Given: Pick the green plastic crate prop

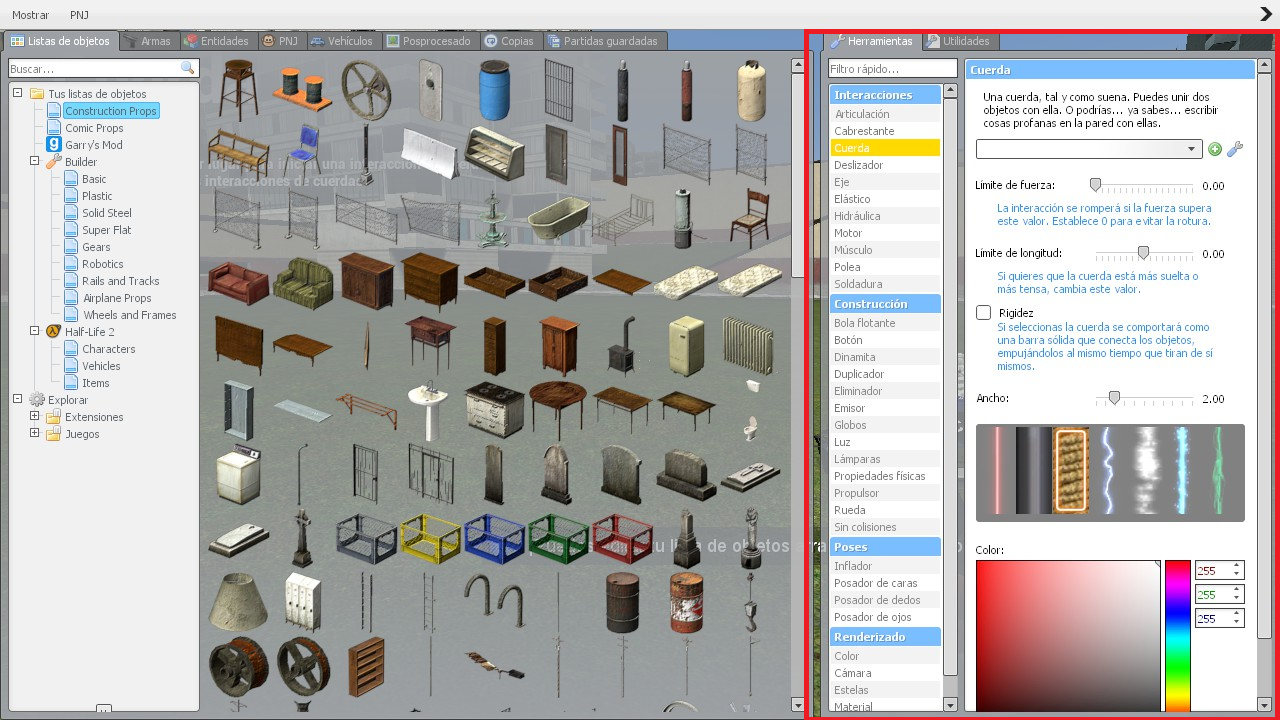Looking at the screenshot, I should [558, 538].
